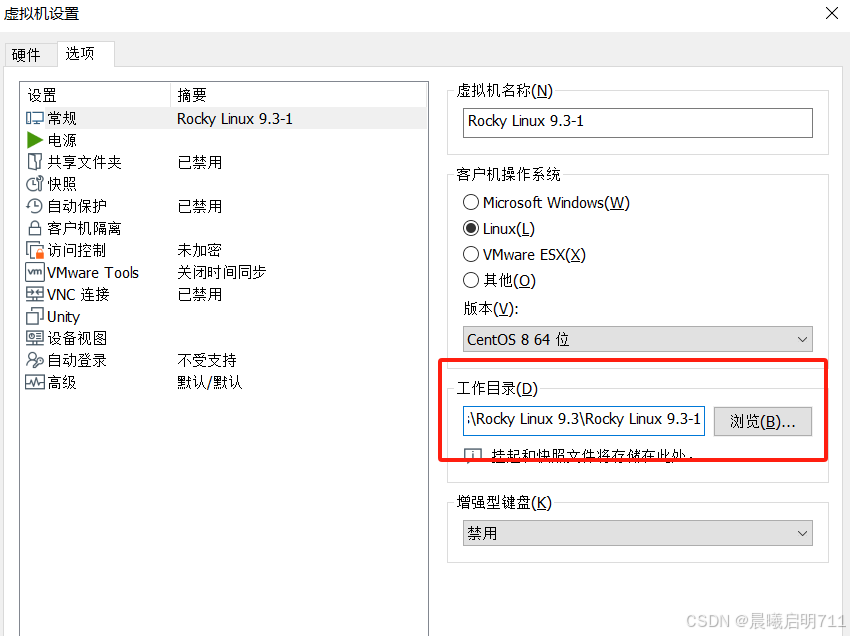Open the 版本 CentOS 8 64 位 dropdown
This screenshot has width=850, height=636.
click(x=638, y=339)
